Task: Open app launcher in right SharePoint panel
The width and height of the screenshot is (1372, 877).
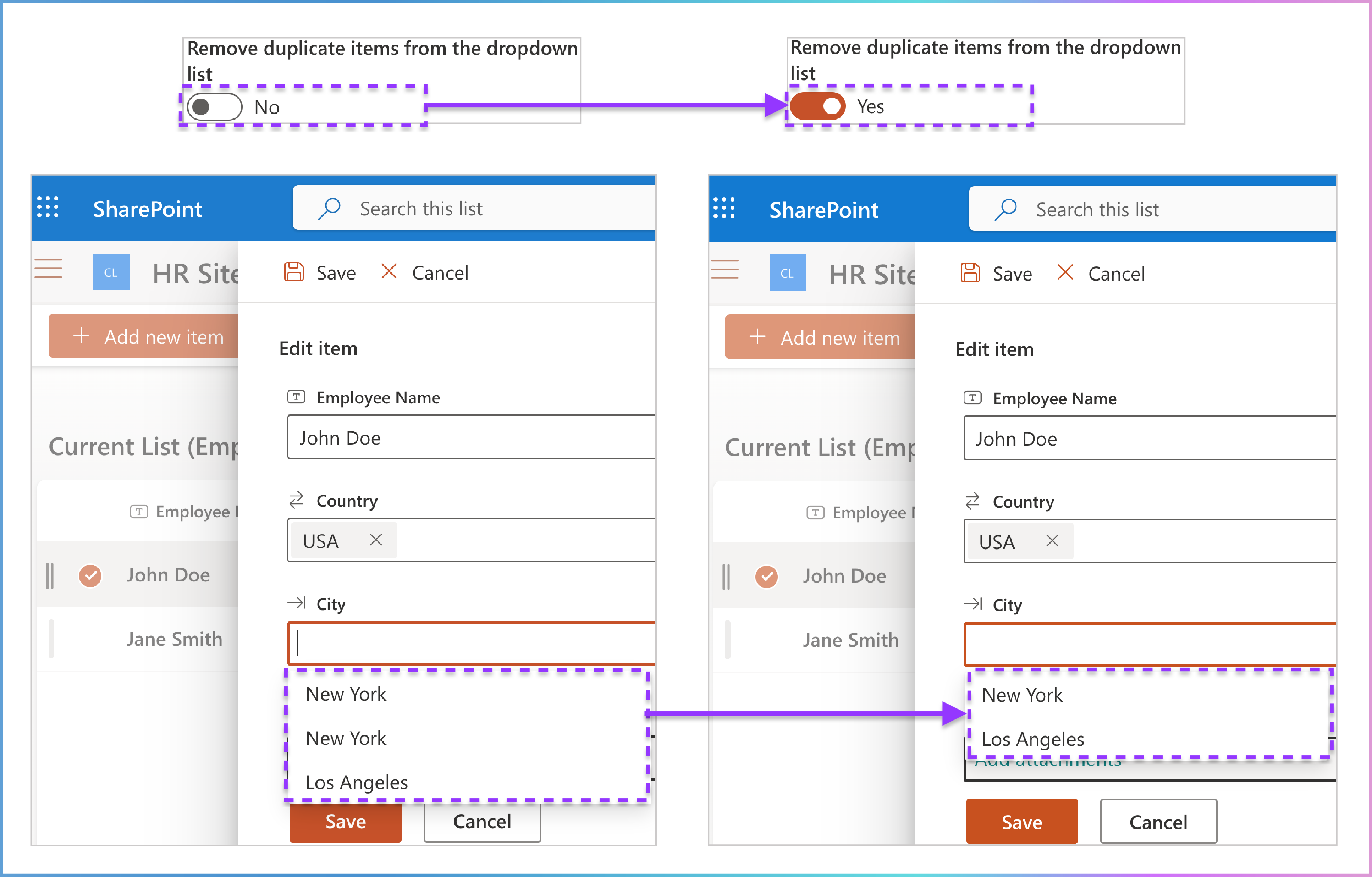Action: coord(724,208)
